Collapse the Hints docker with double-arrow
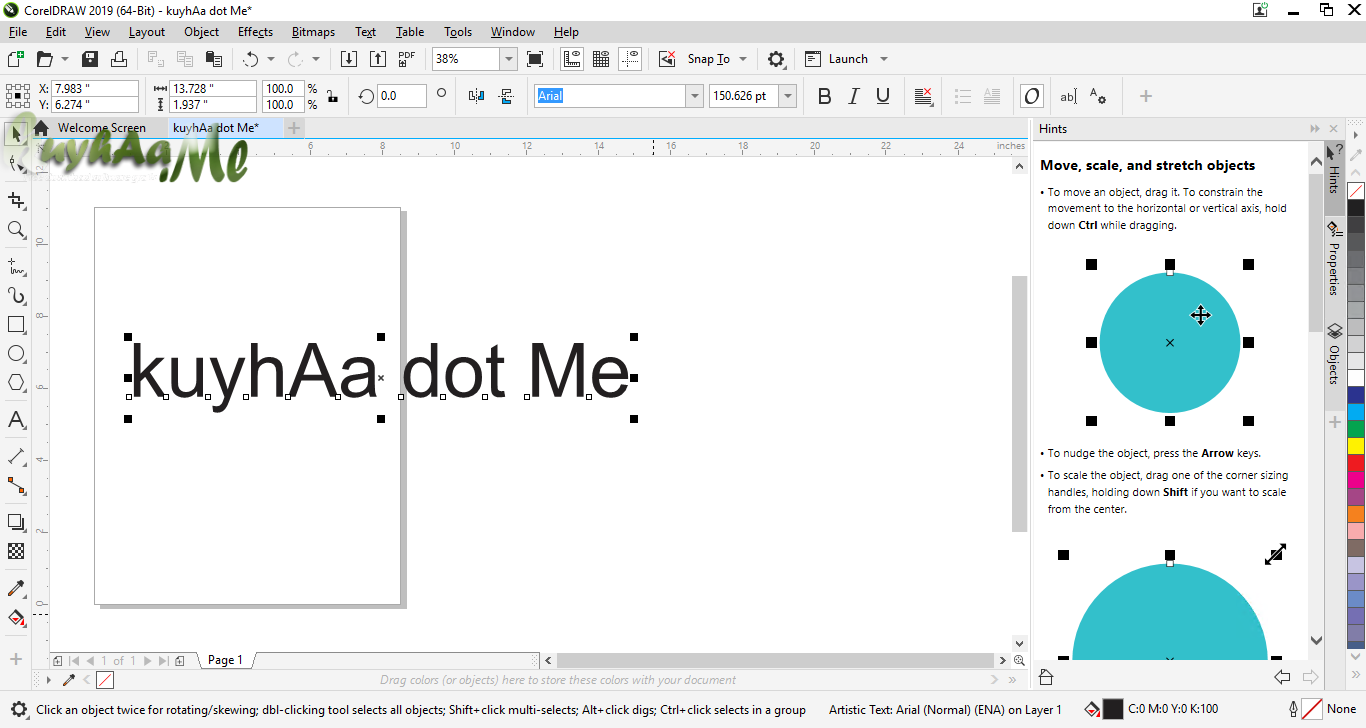 (x=1315, y=129)
